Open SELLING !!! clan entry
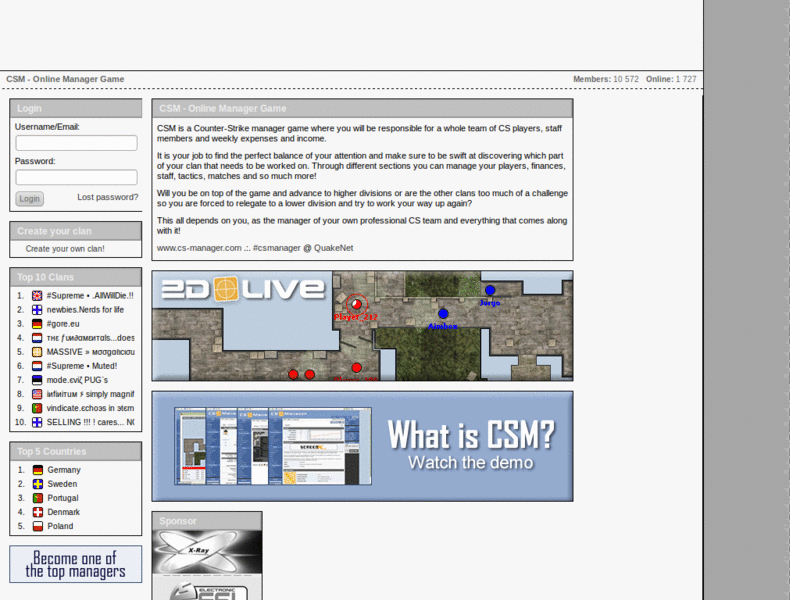The width and height of the screenshot is (800, 600). [x=90, y=422]
